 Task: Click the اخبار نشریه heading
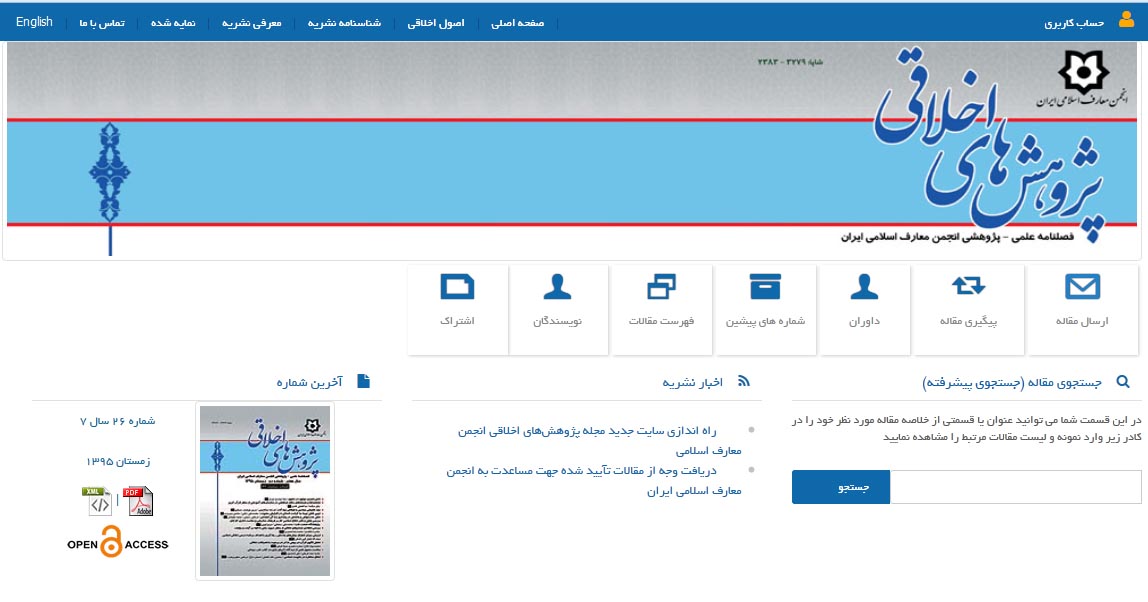tap(693, 382)
